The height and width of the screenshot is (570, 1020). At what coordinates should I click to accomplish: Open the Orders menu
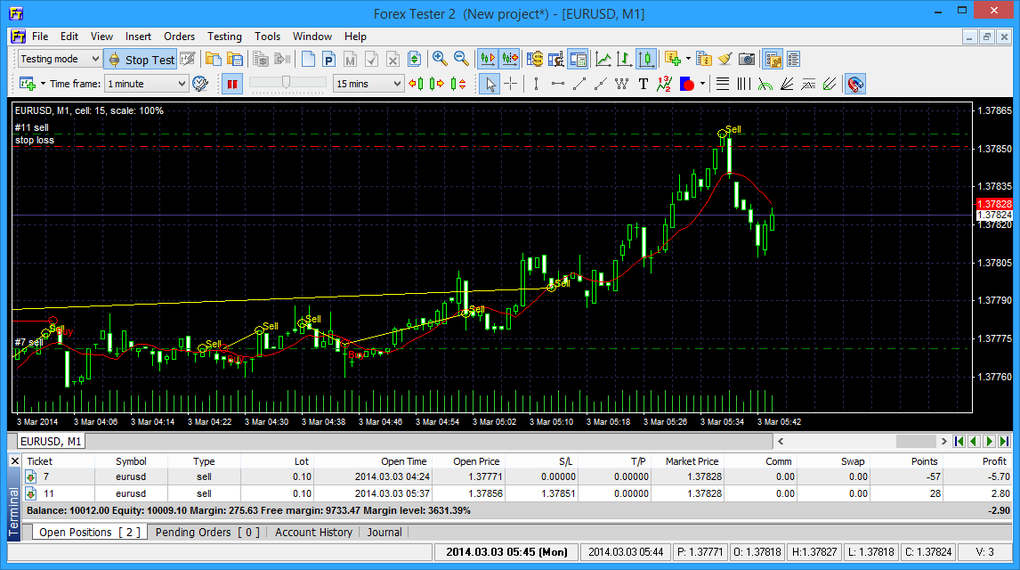[179, 36]
